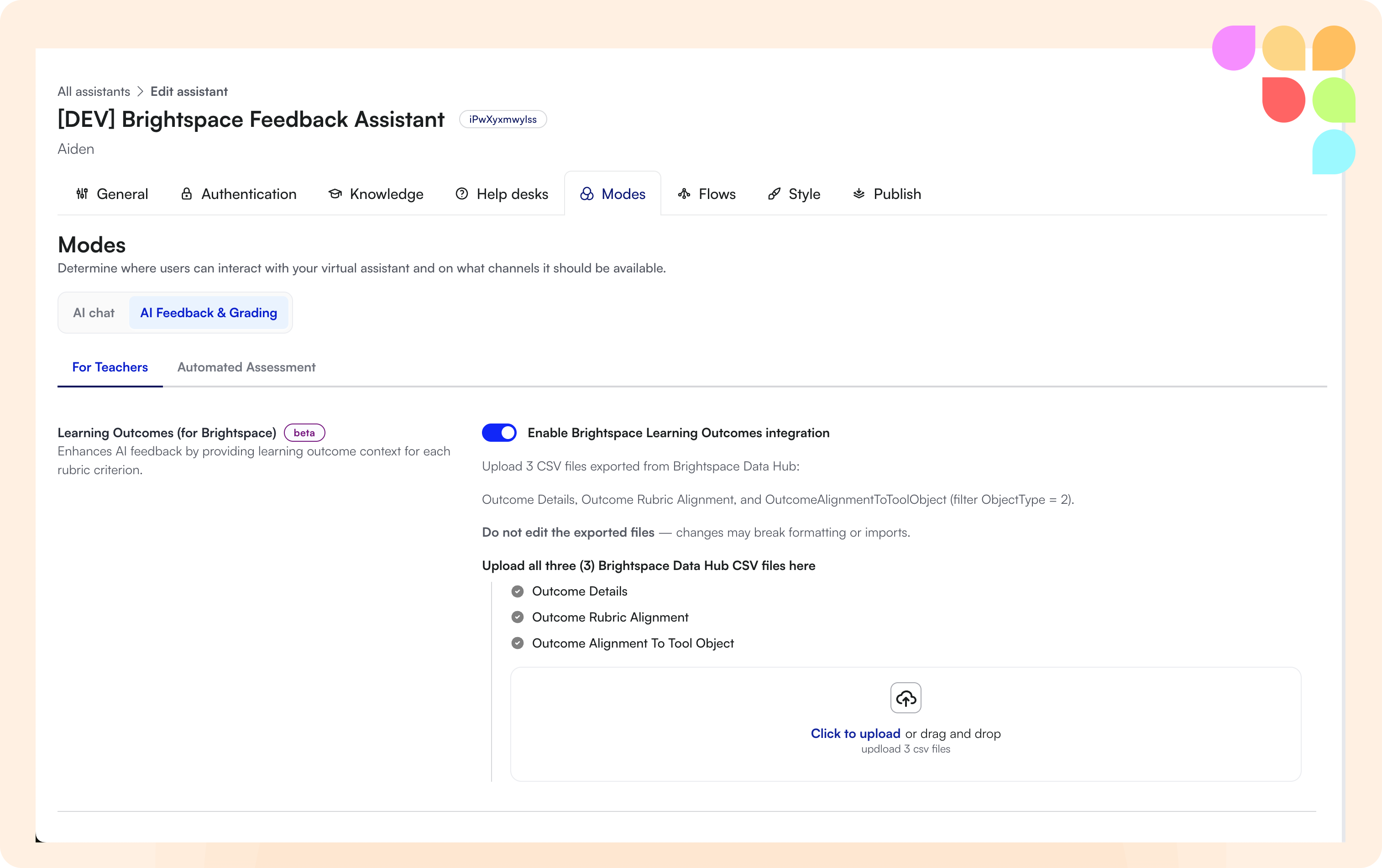Disable Brightspace Learning Outcomes integration toggle
Screen dimensions: 1382x868
[x=499, y=433]
